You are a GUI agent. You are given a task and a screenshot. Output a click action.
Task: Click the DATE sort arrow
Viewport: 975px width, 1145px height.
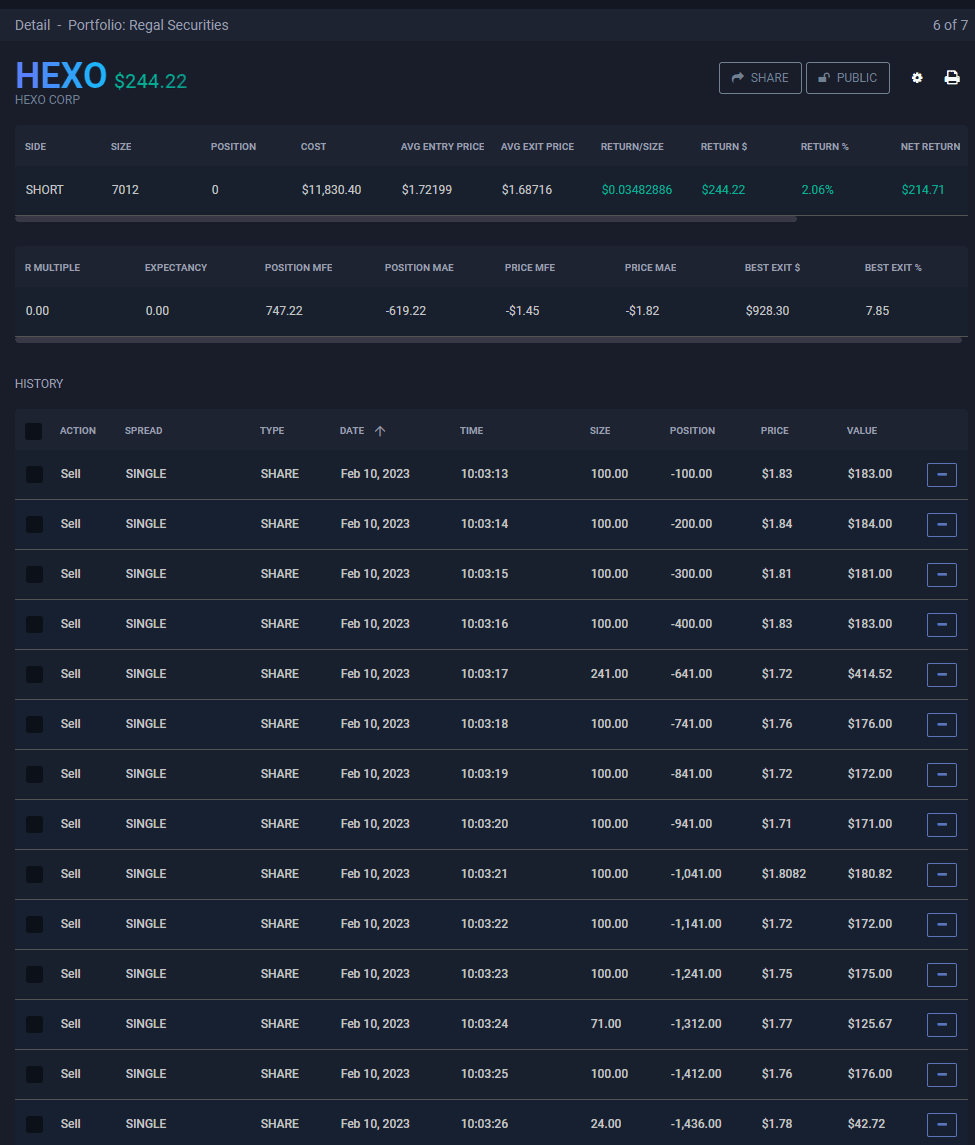click(x=380, y=431)
